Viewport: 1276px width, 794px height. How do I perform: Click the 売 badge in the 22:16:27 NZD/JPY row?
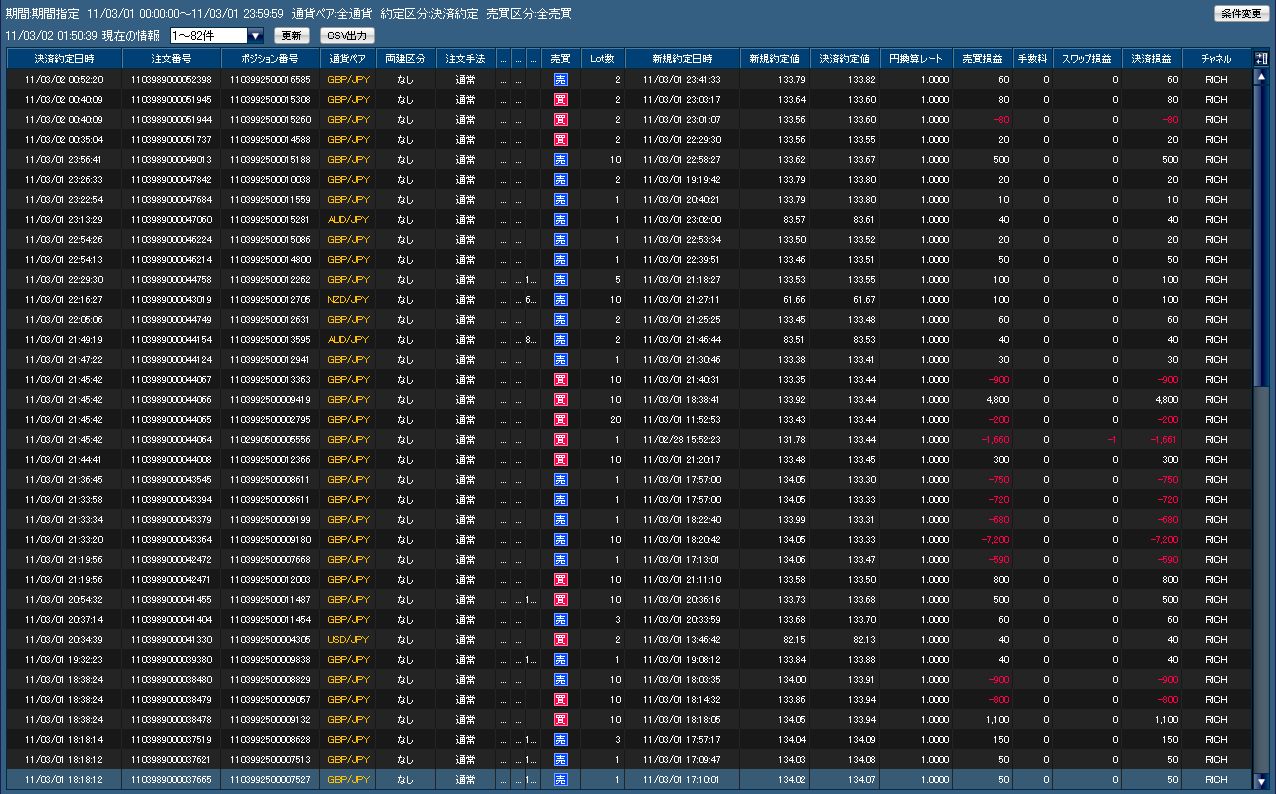tap(560, 299)
